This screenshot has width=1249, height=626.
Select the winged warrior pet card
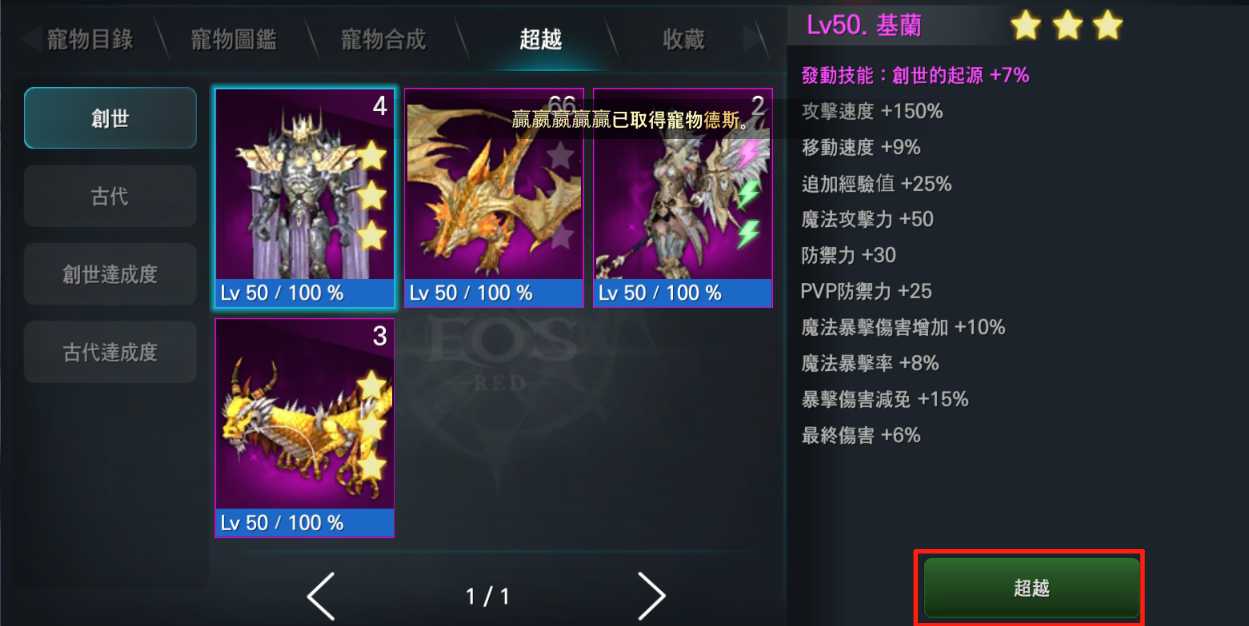point(683,197)
